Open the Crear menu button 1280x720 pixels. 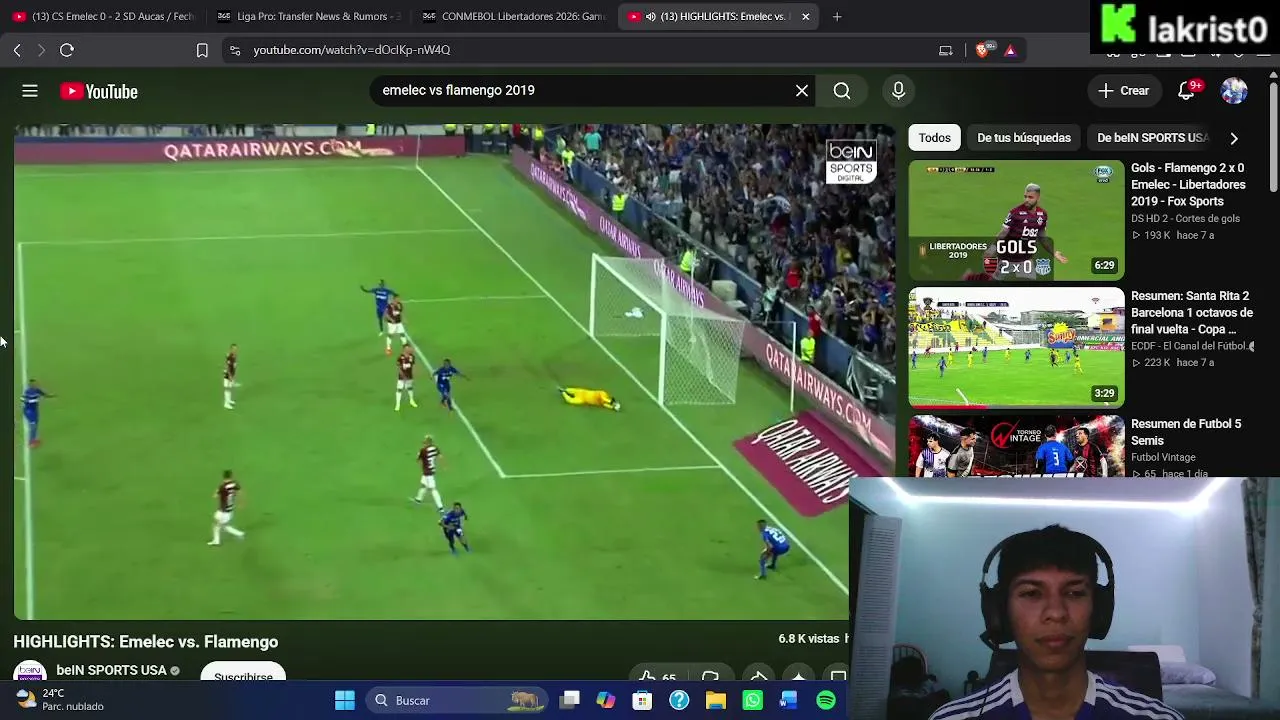(x=1124, y=91)
